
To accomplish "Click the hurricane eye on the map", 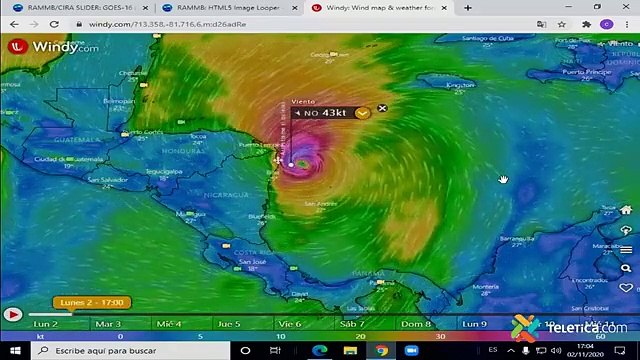I will click(x=302, y=164).
